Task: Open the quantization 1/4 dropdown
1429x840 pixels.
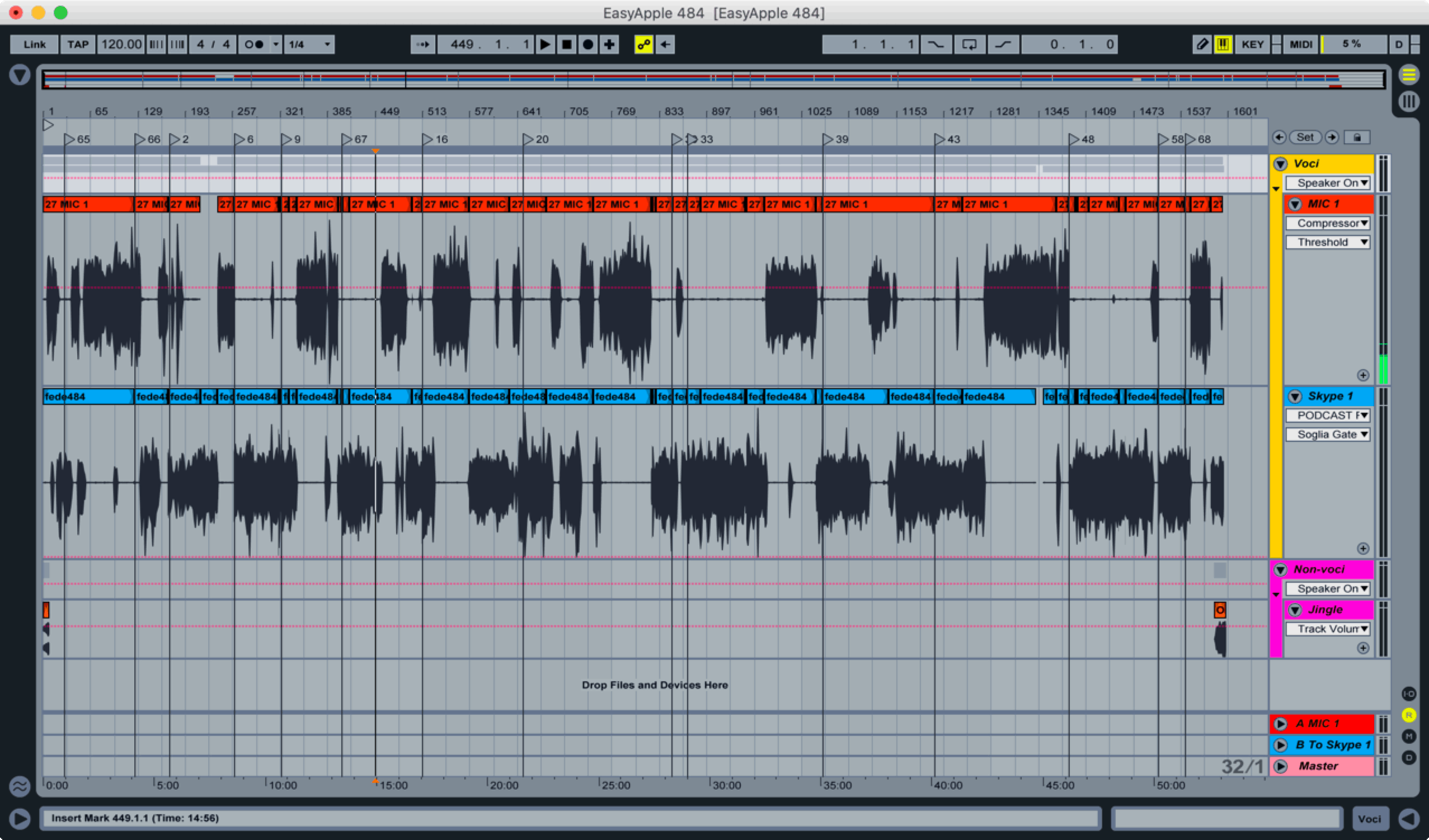Action: 309,44
